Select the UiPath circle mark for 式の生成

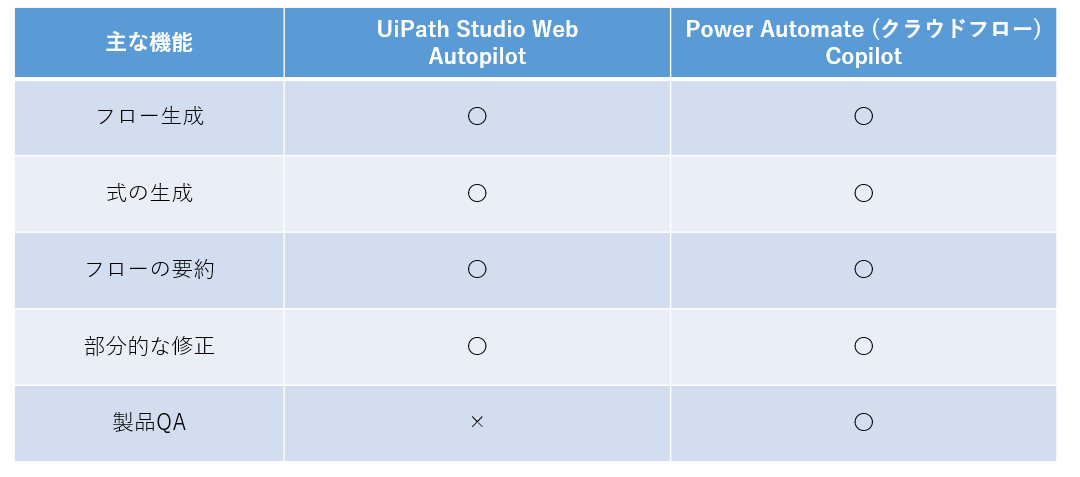coord(477,193)
